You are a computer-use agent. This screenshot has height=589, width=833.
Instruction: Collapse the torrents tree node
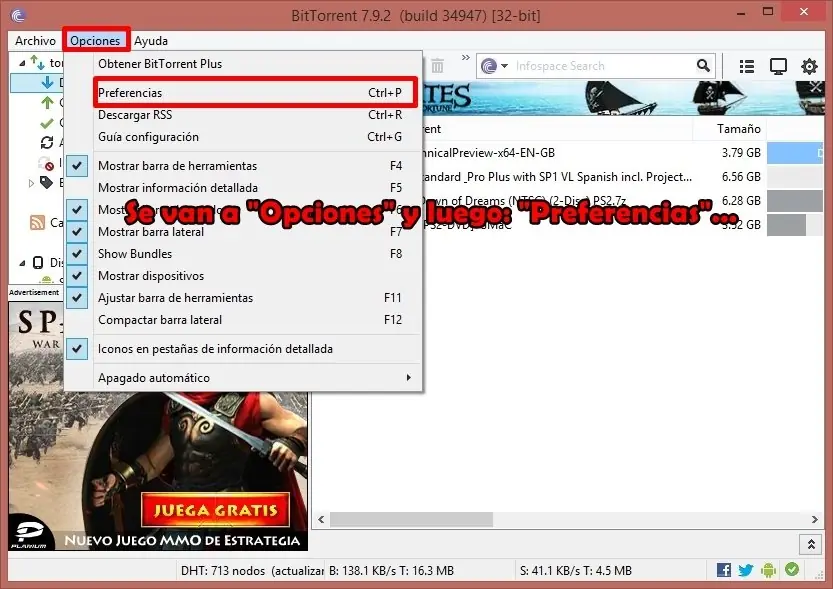(22, 63)
